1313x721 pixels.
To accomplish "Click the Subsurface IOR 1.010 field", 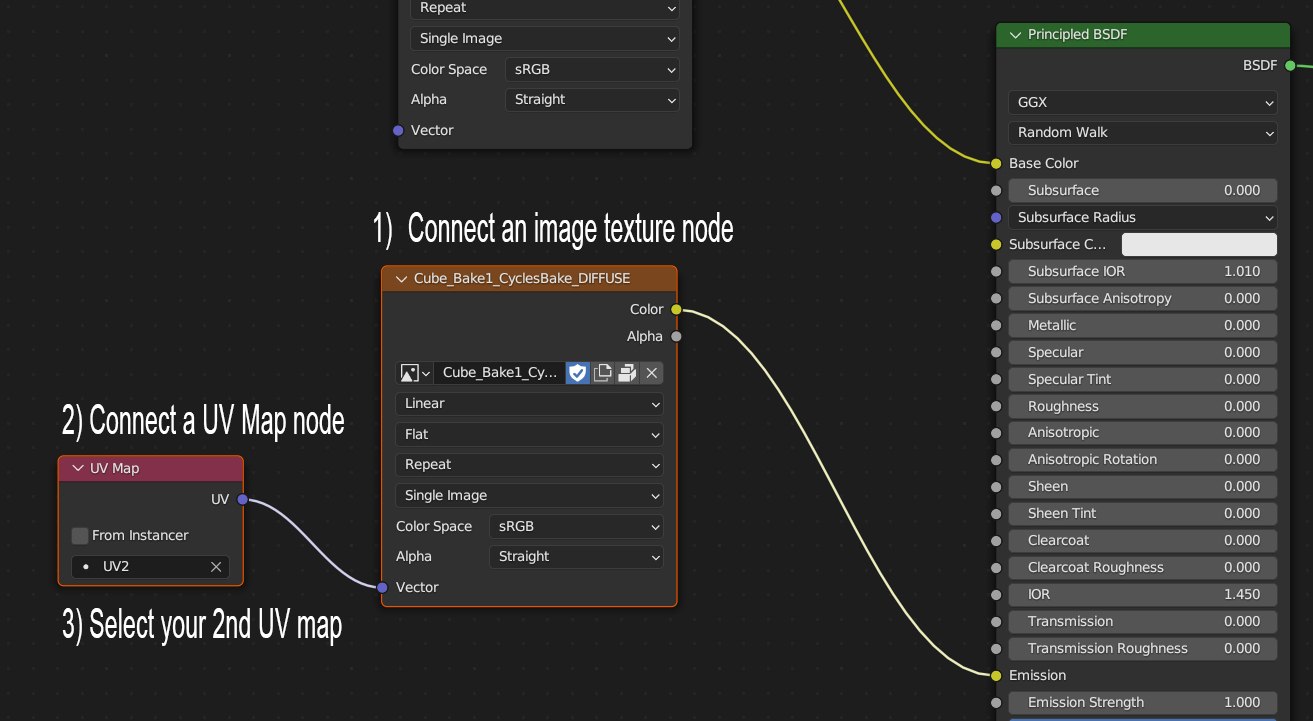I will click(1143, 271).
